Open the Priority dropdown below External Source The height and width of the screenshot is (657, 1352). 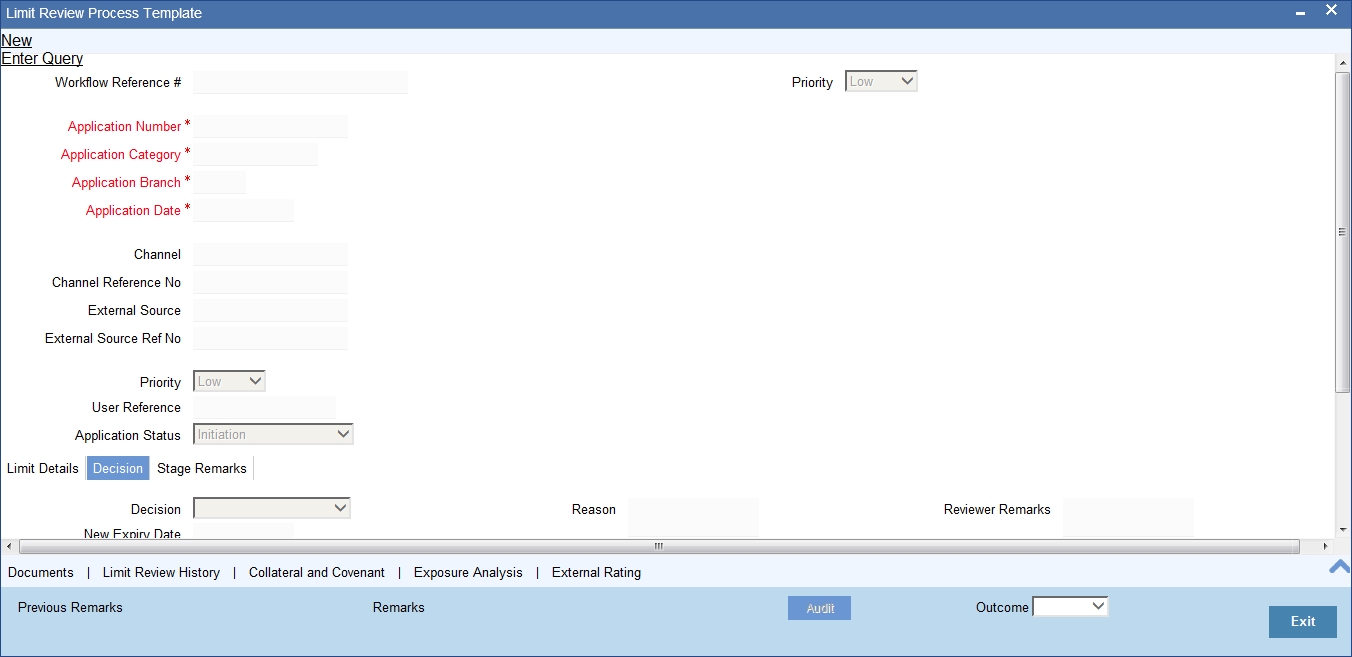point(229,381)
